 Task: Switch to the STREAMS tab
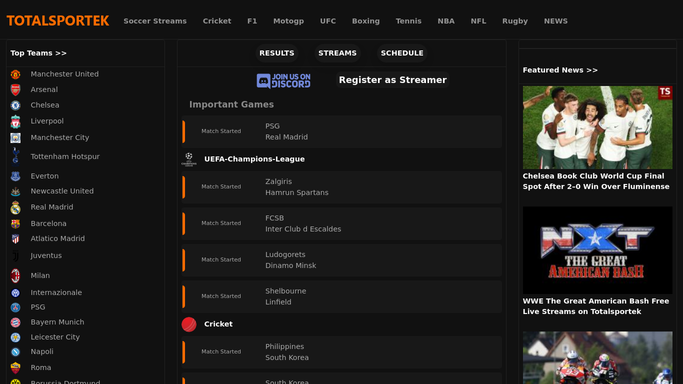337,53
